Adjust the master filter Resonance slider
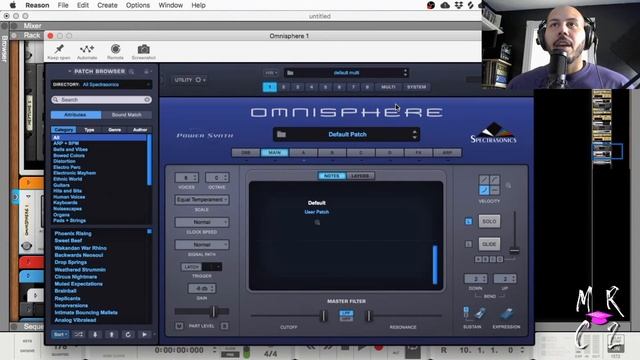Screen dimensions: 640x360 coord(369,316)
